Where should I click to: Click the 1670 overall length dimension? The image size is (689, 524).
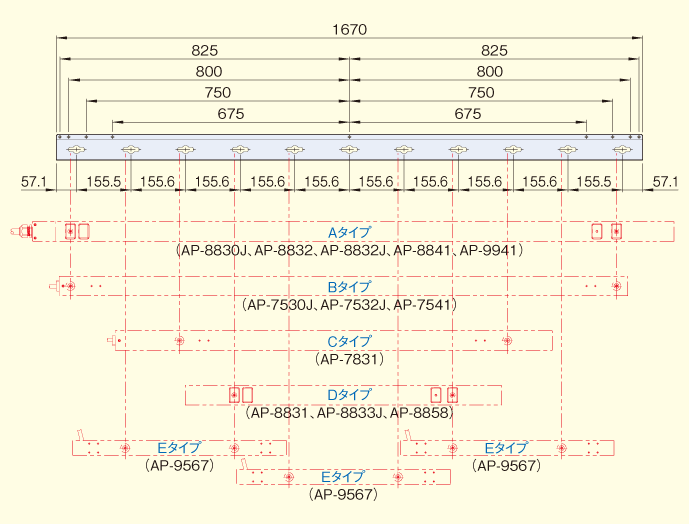(x=349, y=30)
